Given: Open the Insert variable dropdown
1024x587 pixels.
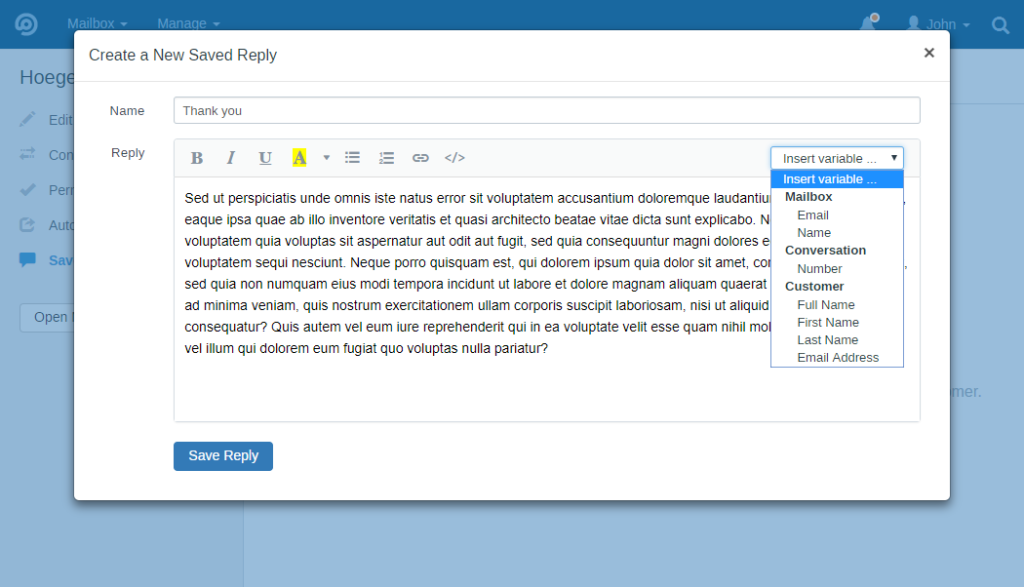Looking at the screenshot, I should point(836,157).
